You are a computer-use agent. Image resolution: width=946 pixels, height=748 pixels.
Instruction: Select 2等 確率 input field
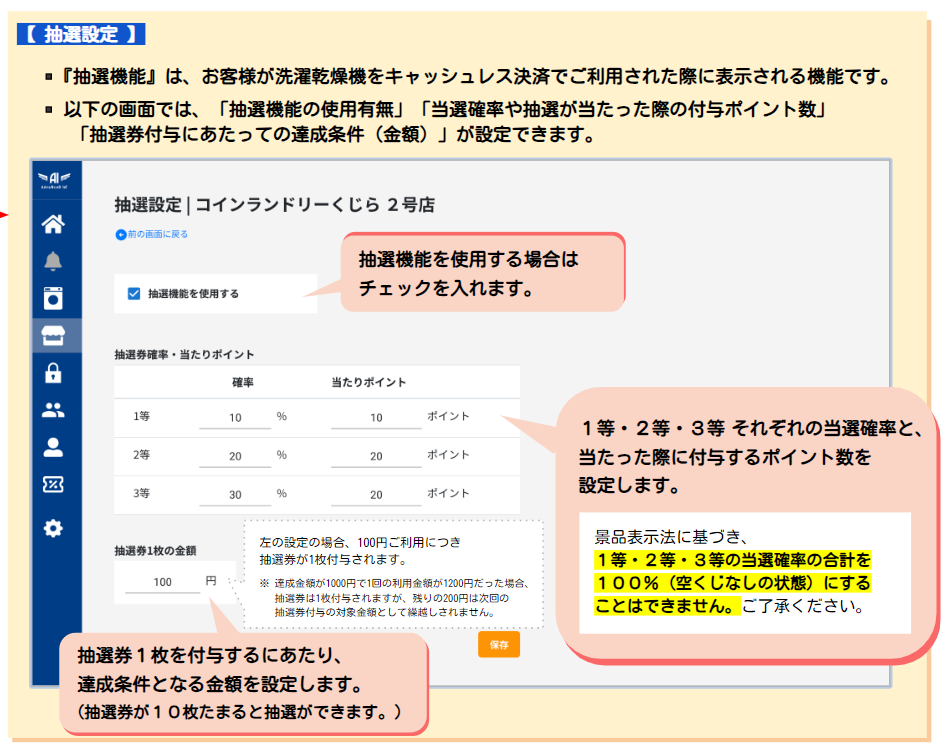pos(235,456)
